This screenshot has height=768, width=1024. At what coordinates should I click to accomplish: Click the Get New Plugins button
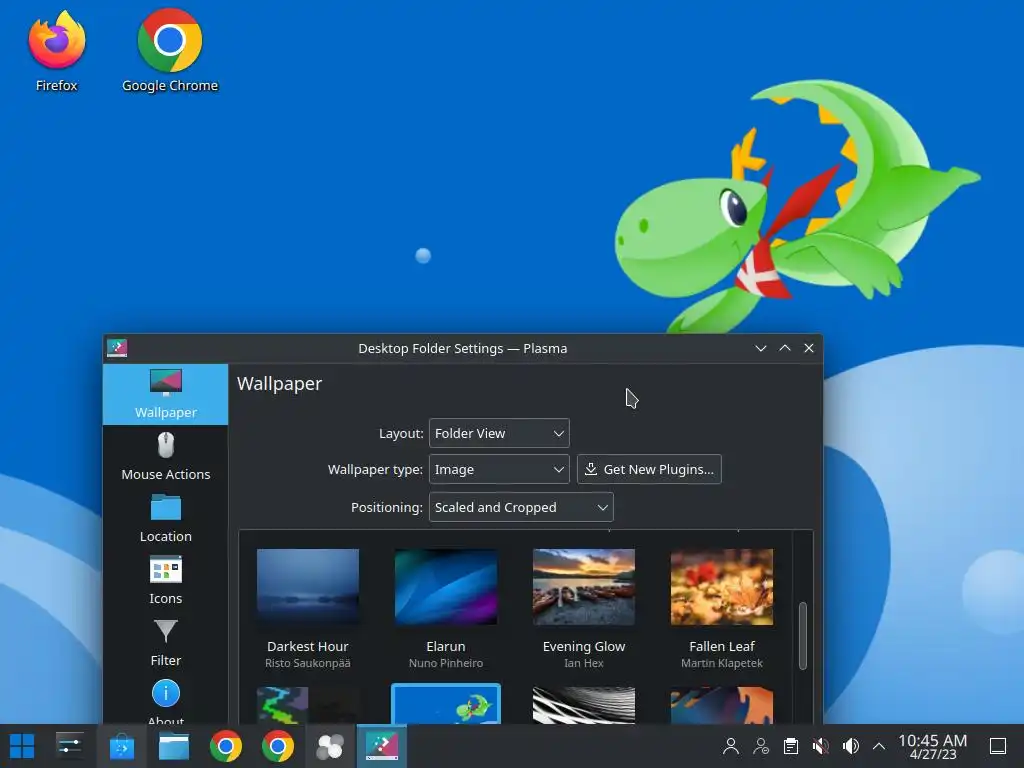click(x=649, y=469)
